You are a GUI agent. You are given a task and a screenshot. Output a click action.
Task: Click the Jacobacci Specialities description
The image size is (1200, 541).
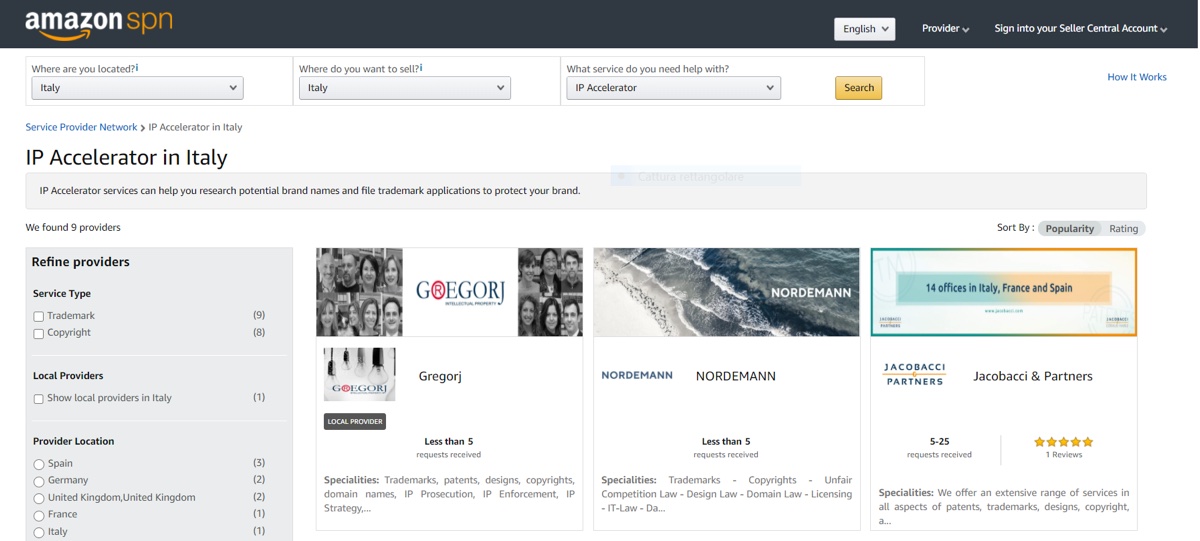click(x=1004, y=506)
